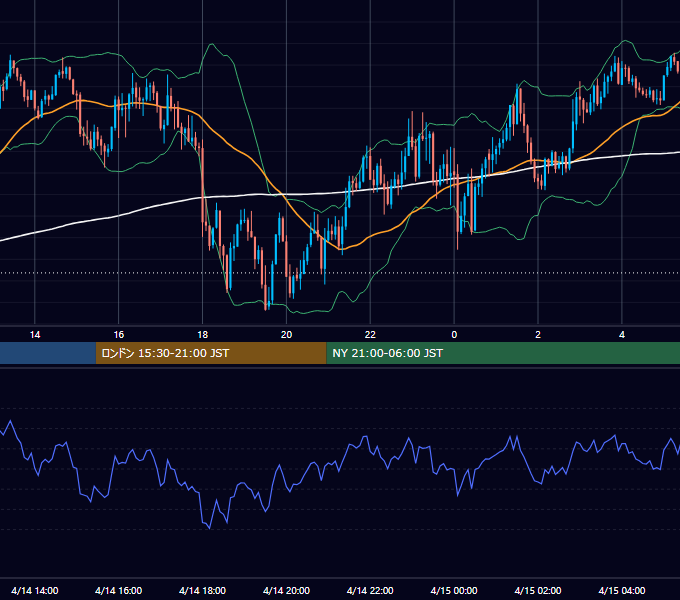Click the 16 hour axis label
This screenshot has height=600, width=680.
point(118,335)
